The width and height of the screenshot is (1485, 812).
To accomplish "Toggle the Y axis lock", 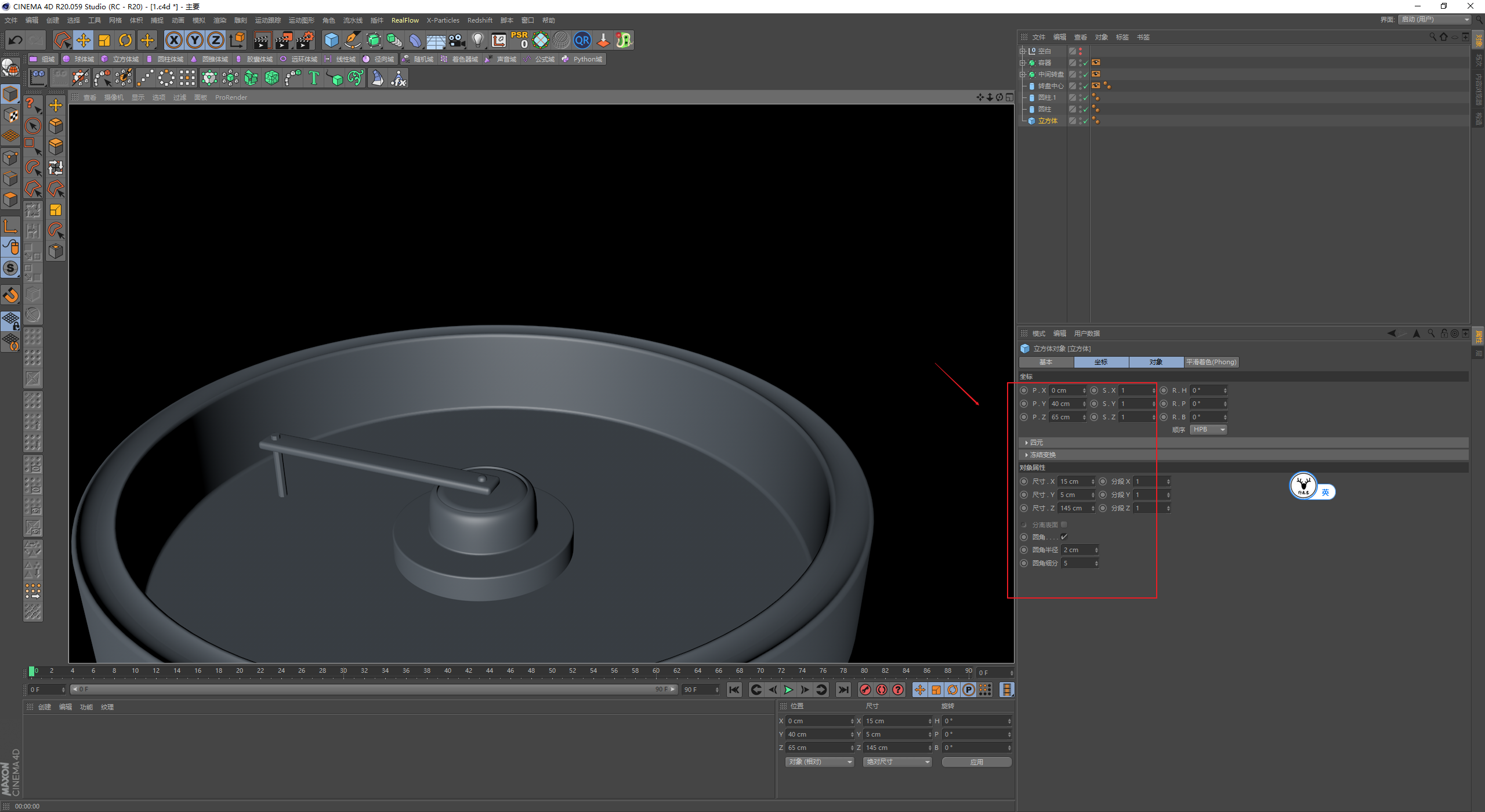I will [195, 40].
